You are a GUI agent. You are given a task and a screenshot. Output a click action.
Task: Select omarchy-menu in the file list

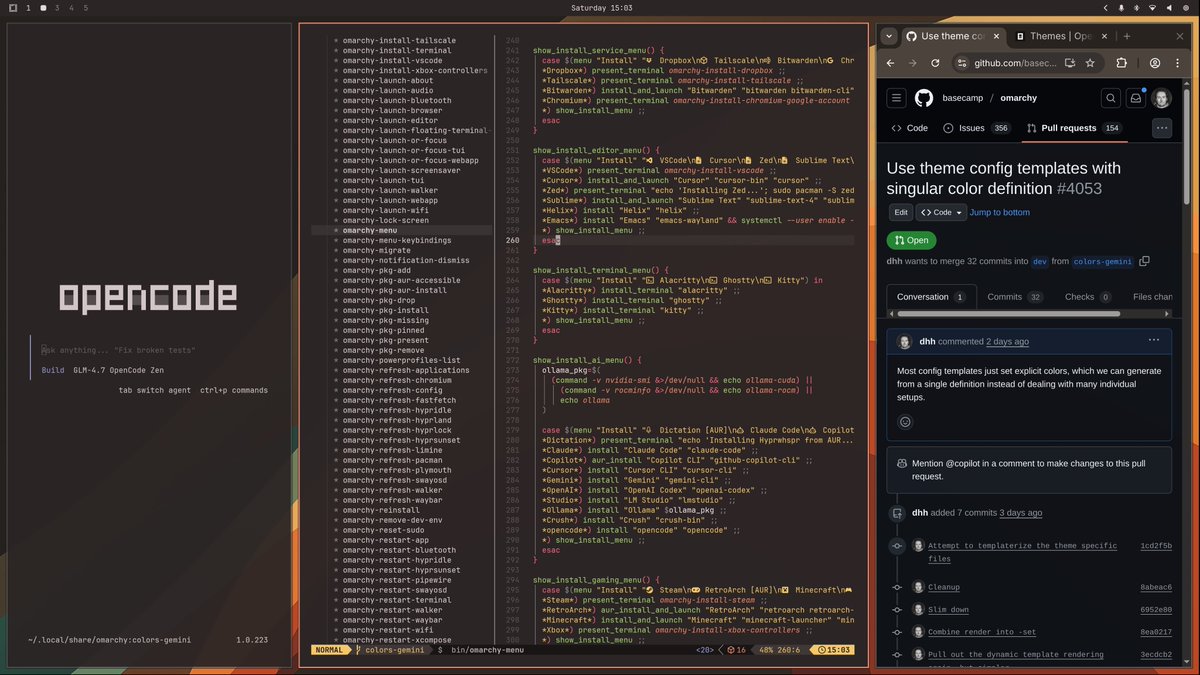point(369,230)
